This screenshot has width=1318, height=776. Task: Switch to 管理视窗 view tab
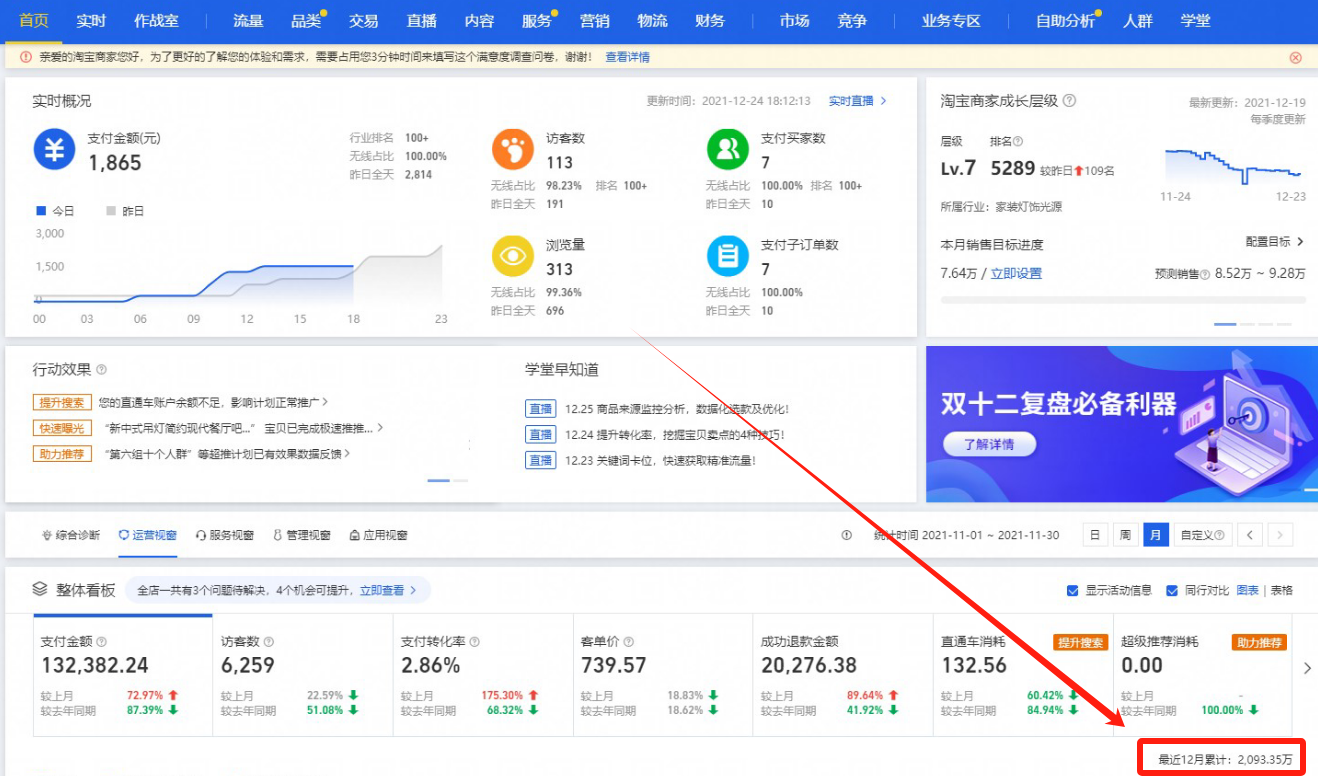pyautogui.click(x=301, y=535)
